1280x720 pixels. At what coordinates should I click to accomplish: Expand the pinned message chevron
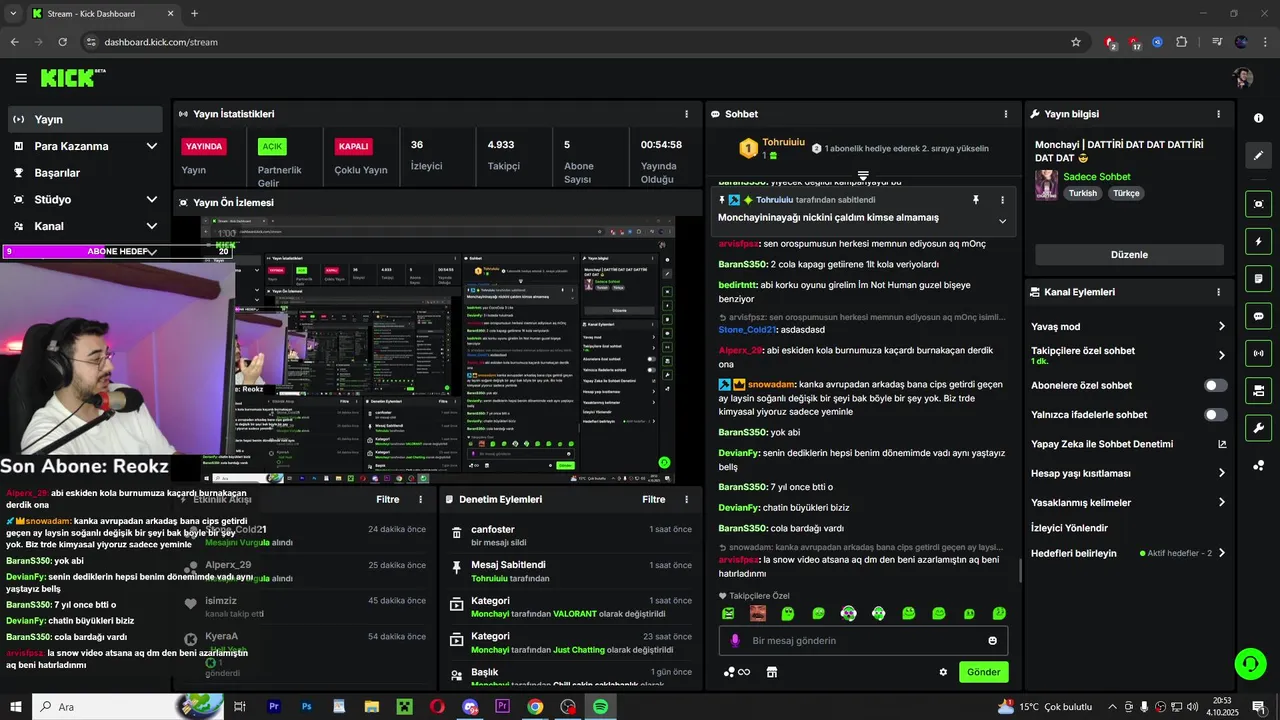pos(1002,221)
